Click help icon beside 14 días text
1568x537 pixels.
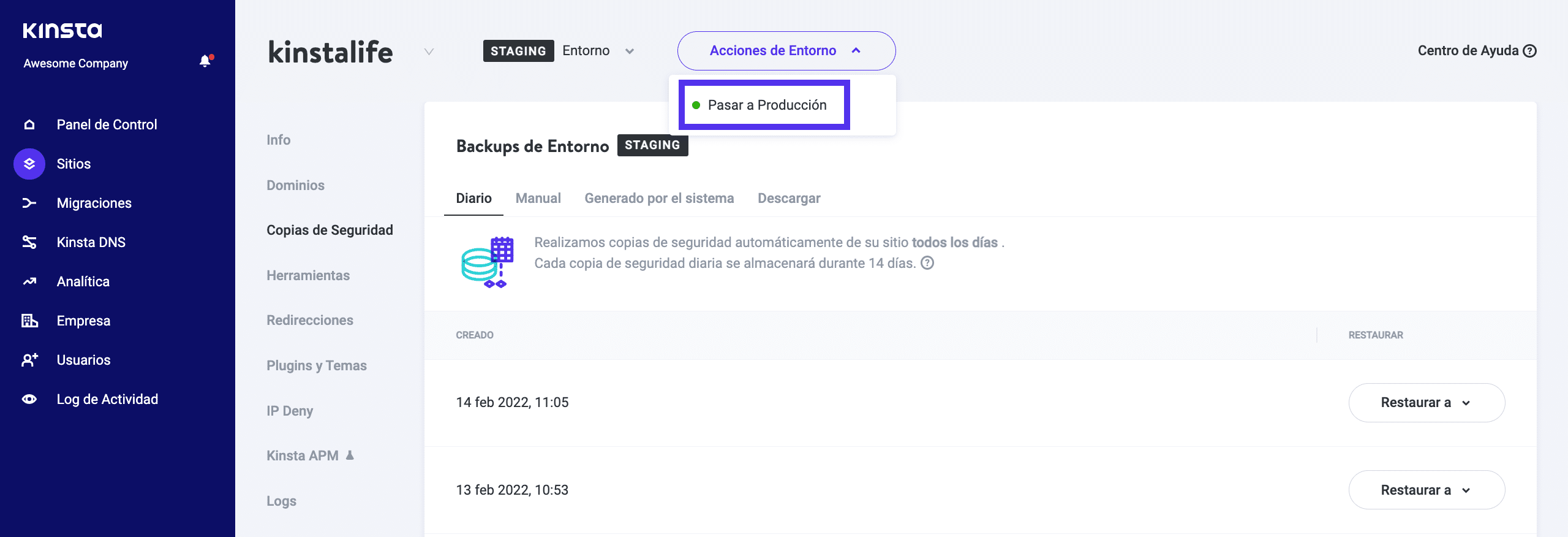928,263
